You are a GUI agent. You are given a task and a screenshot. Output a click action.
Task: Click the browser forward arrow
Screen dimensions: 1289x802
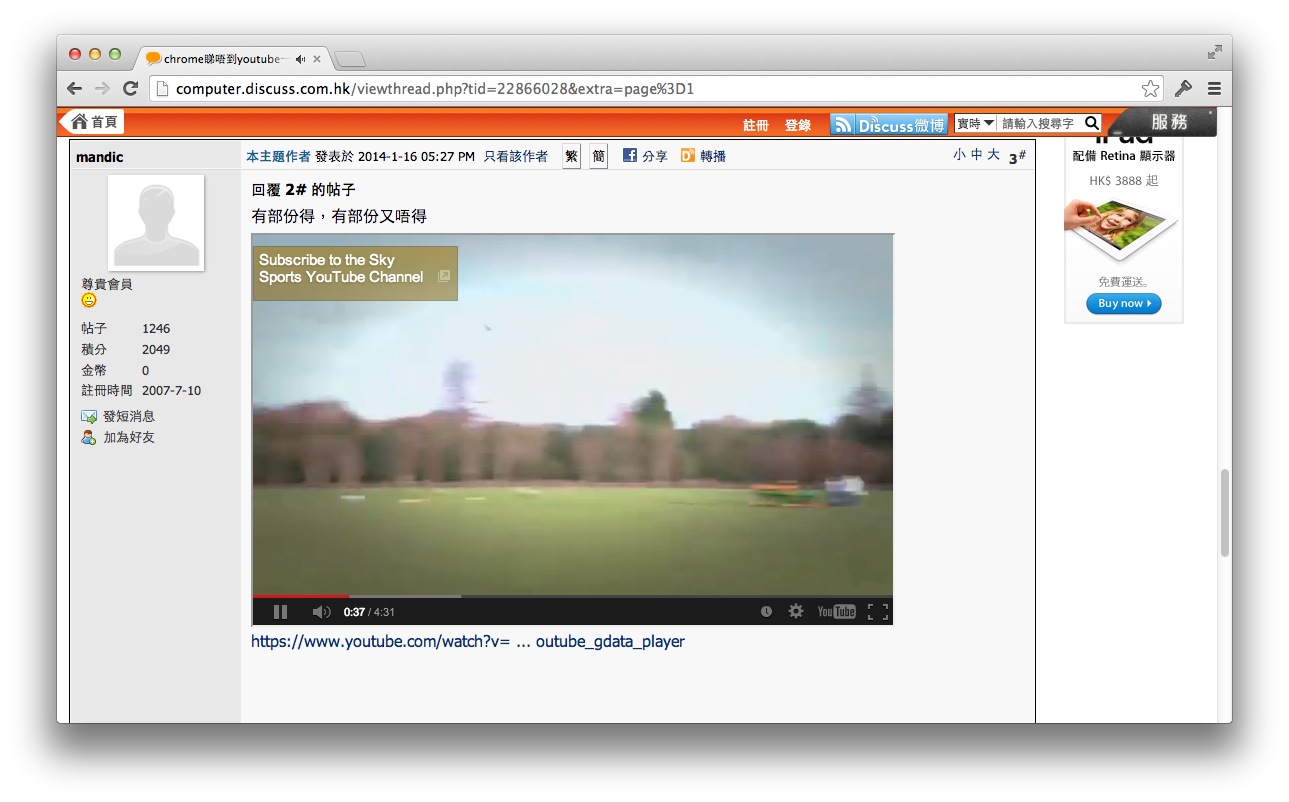[x=102, y=89]
